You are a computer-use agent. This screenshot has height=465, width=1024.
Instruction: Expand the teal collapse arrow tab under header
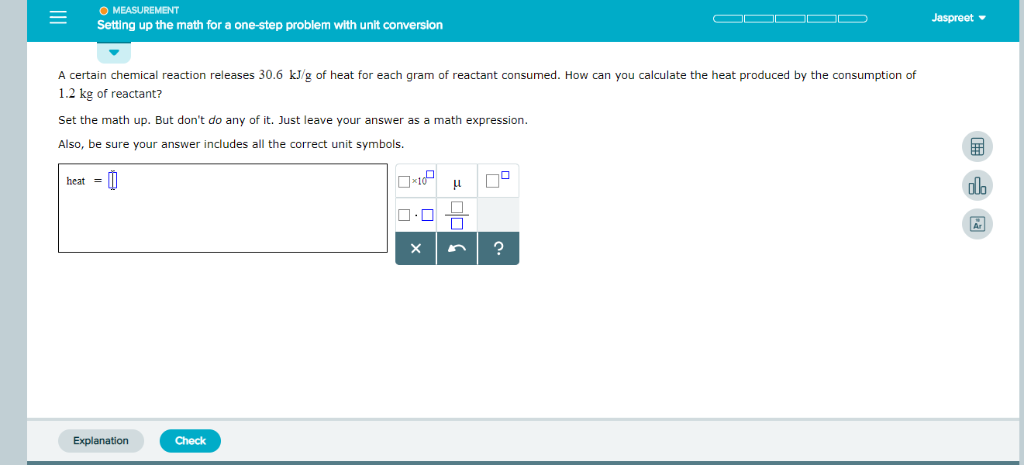[x=114, y=52]
